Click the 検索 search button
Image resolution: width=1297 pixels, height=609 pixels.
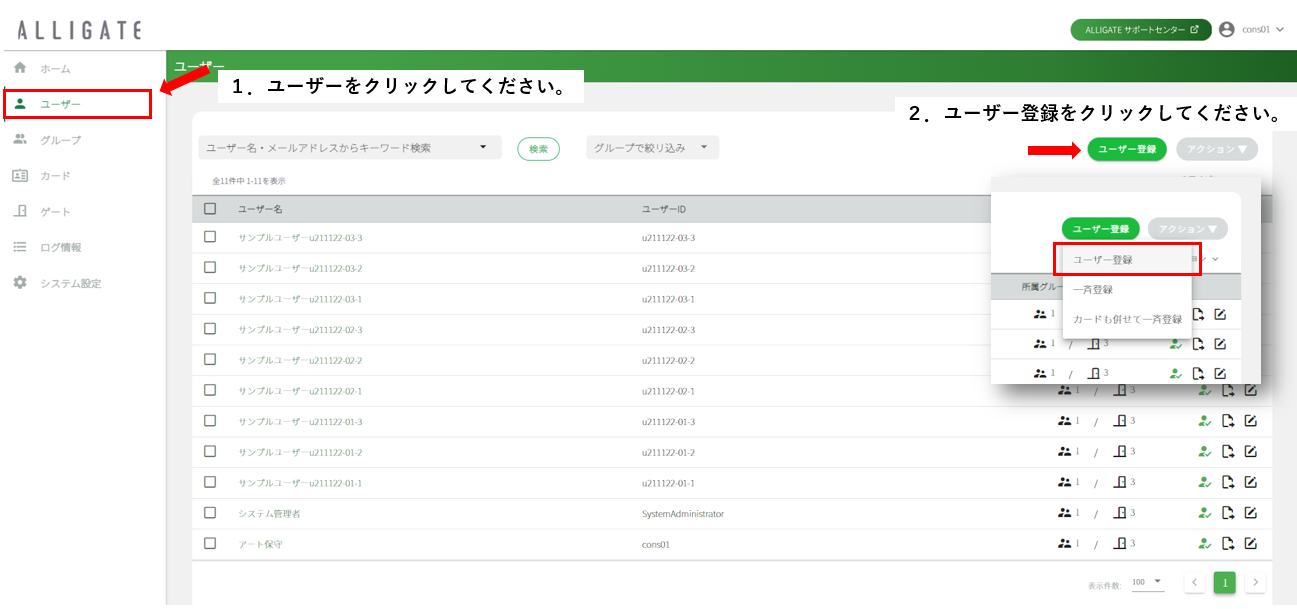point(538,149)
